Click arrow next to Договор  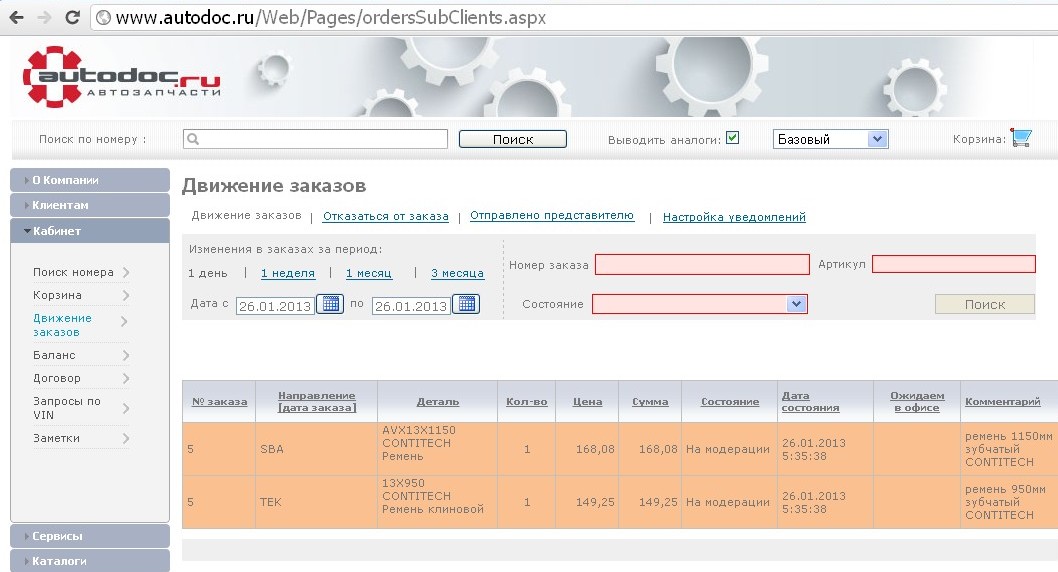[x=126, y=378]
